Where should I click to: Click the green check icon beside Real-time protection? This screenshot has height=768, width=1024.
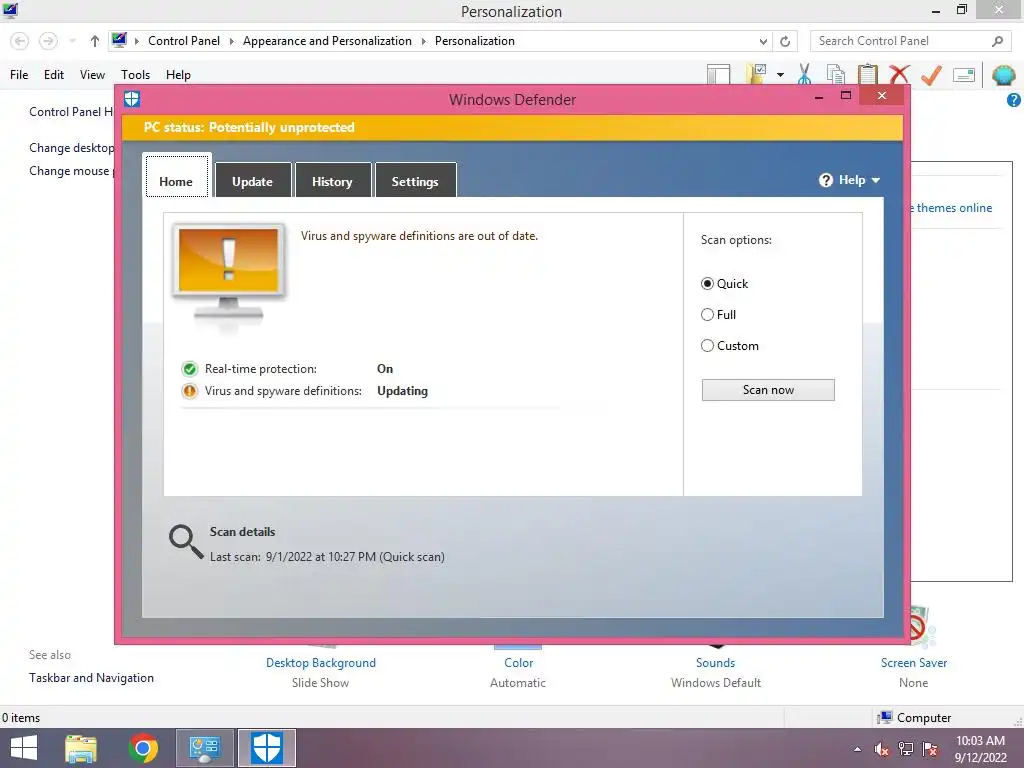[x=189, y=369]
